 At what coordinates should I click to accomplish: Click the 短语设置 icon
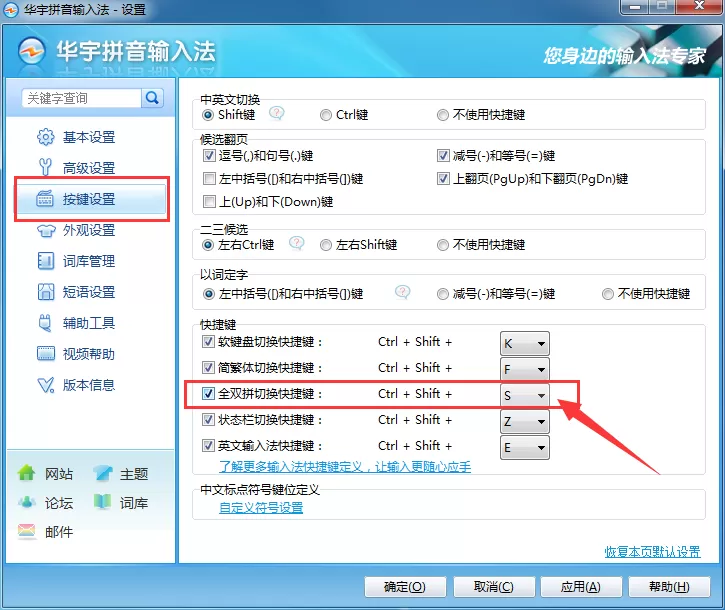(45, 292)
